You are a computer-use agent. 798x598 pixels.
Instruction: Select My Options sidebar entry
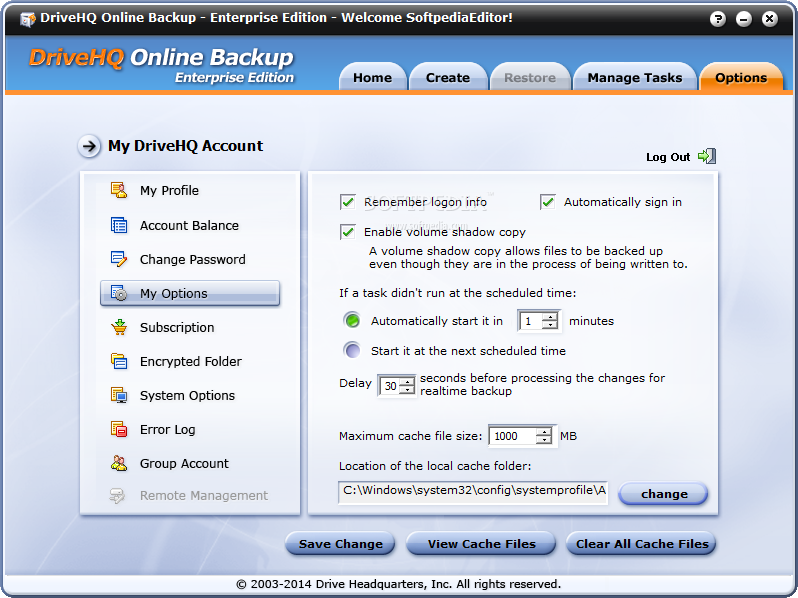[x=190, y=293]
